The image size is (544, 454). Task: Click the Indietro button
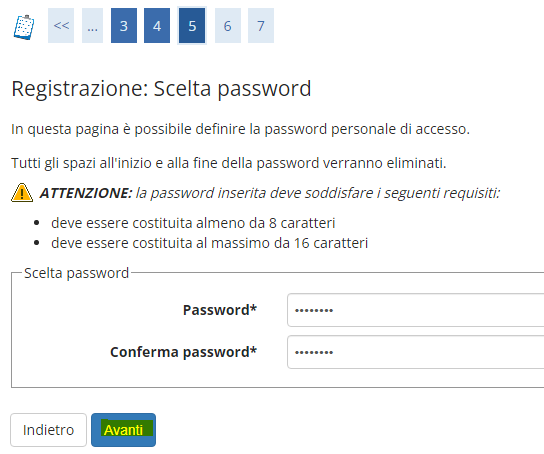click(49, 430)
